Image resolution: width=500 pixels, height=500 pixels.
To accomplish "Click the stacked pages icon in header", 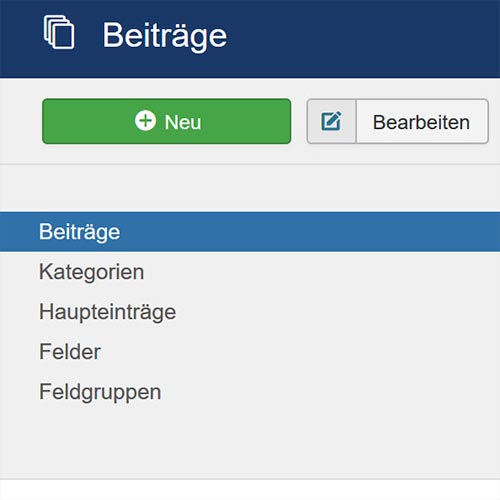I will pyautogui.click(x=59, y=32).
